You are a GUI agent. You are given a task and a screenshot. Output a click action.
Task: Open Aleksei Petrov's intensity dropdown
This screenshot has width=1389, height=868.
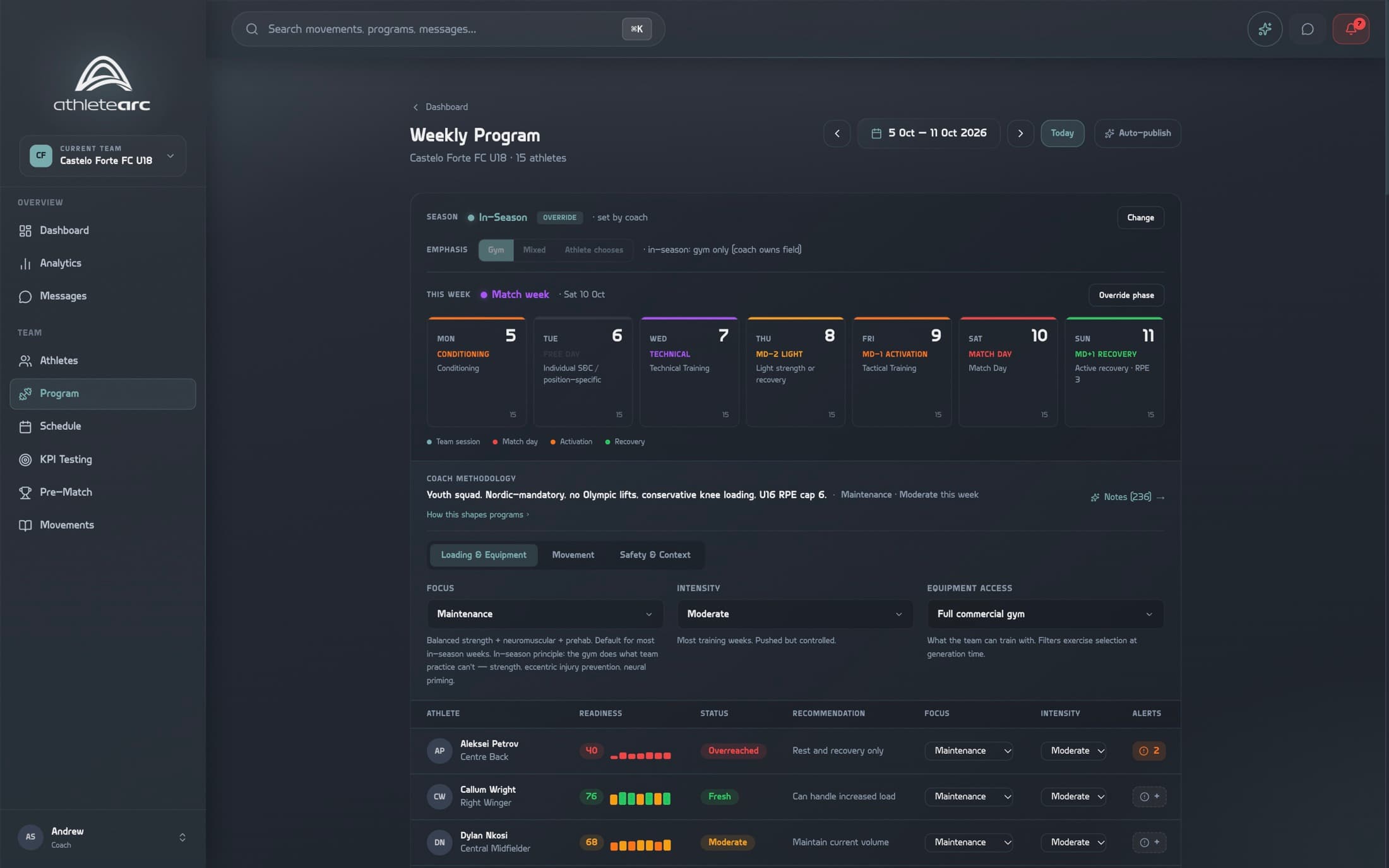[1073, 751]
